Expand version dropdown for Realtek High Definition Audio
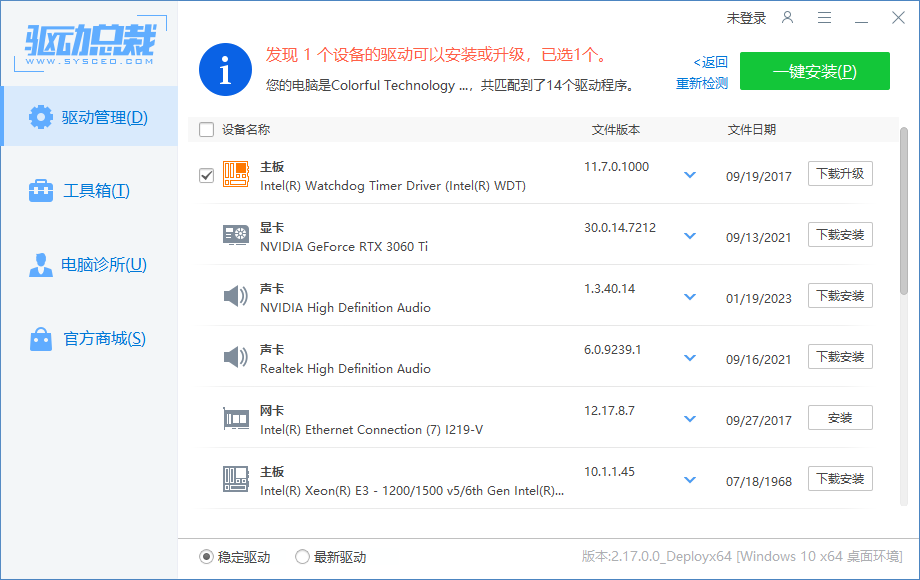The height and width of the screenshot is (580, 920). tap(690, 358)
